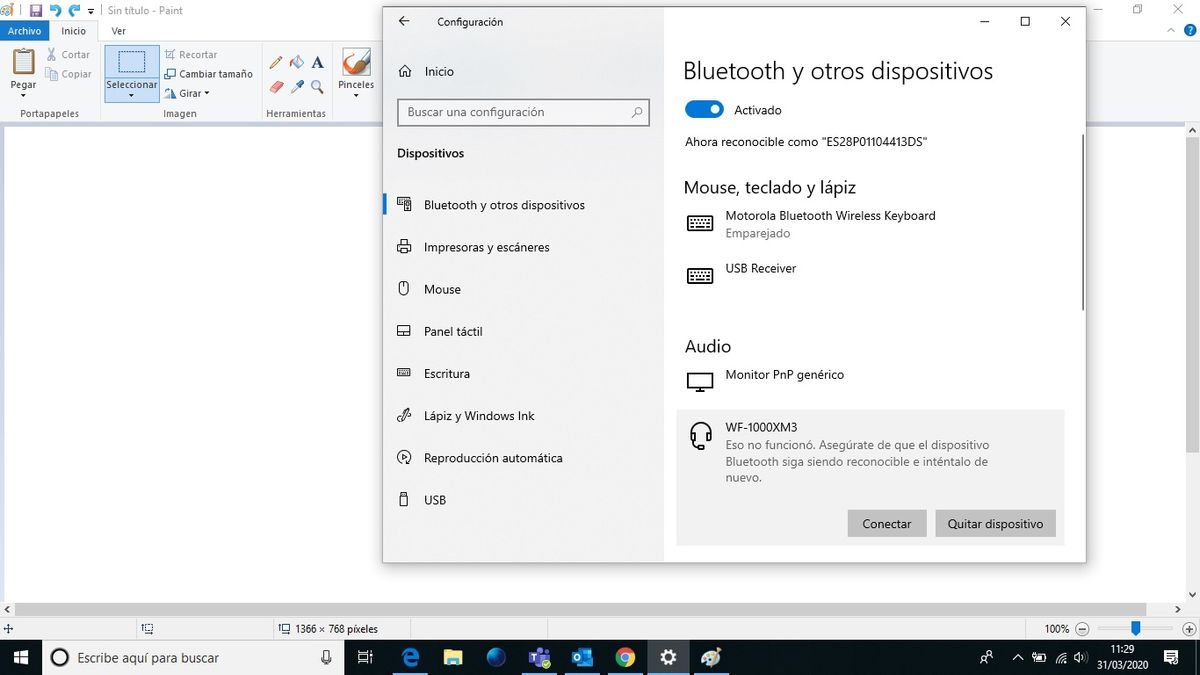This screenshot has height=675, width=1200.
Task: Click the Settings gear icon in taskbar
Action: click(x=668, y=657)
